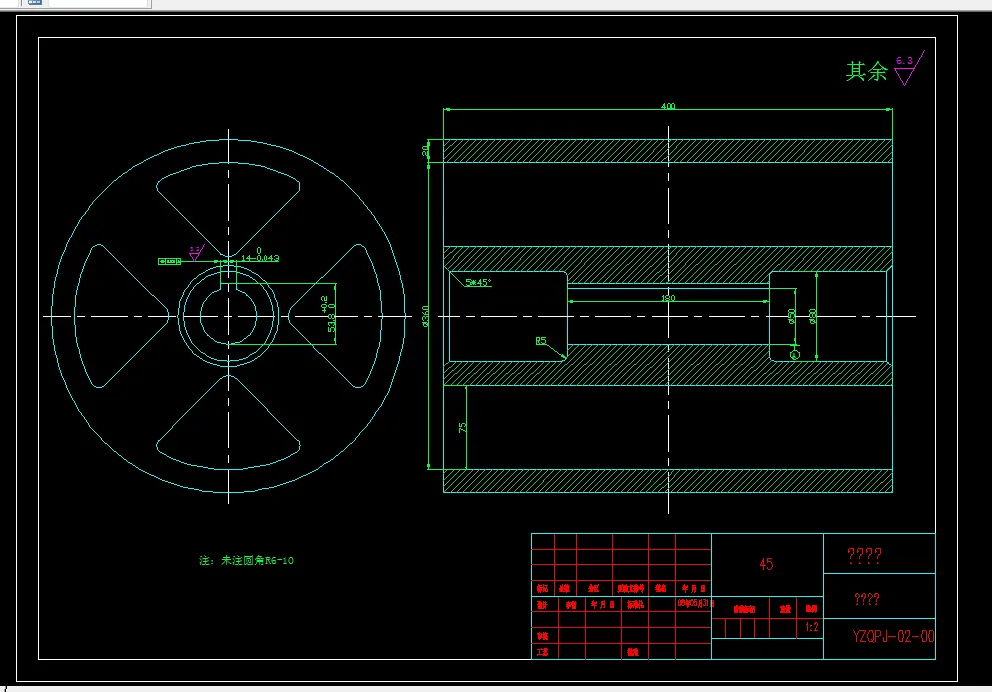Click the lower ???? title text

pyautogui.click(x=867, y=599)
